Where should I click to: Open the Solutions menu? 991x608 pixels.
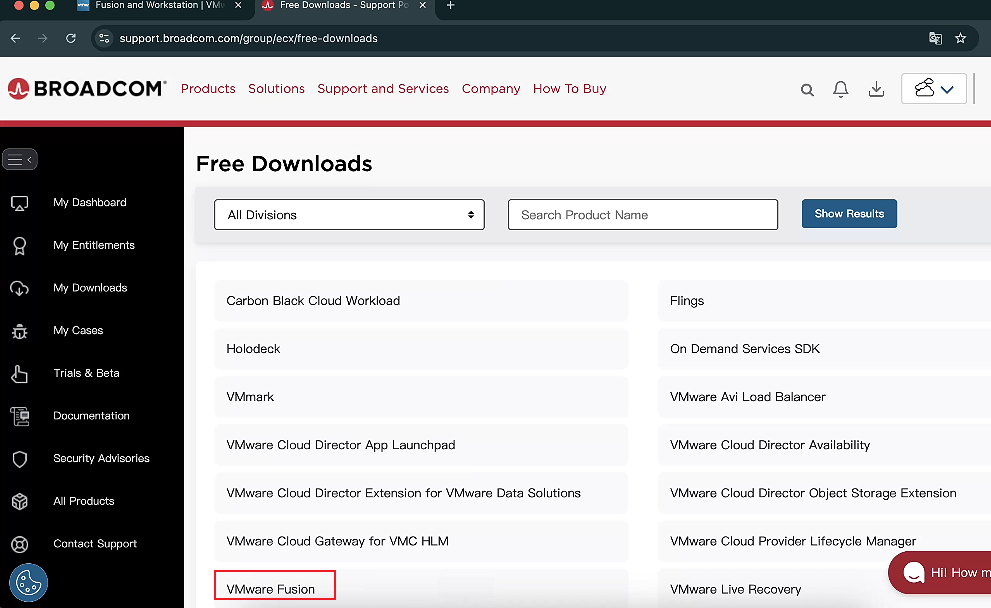pyautogui.click(x=276, y=88)
